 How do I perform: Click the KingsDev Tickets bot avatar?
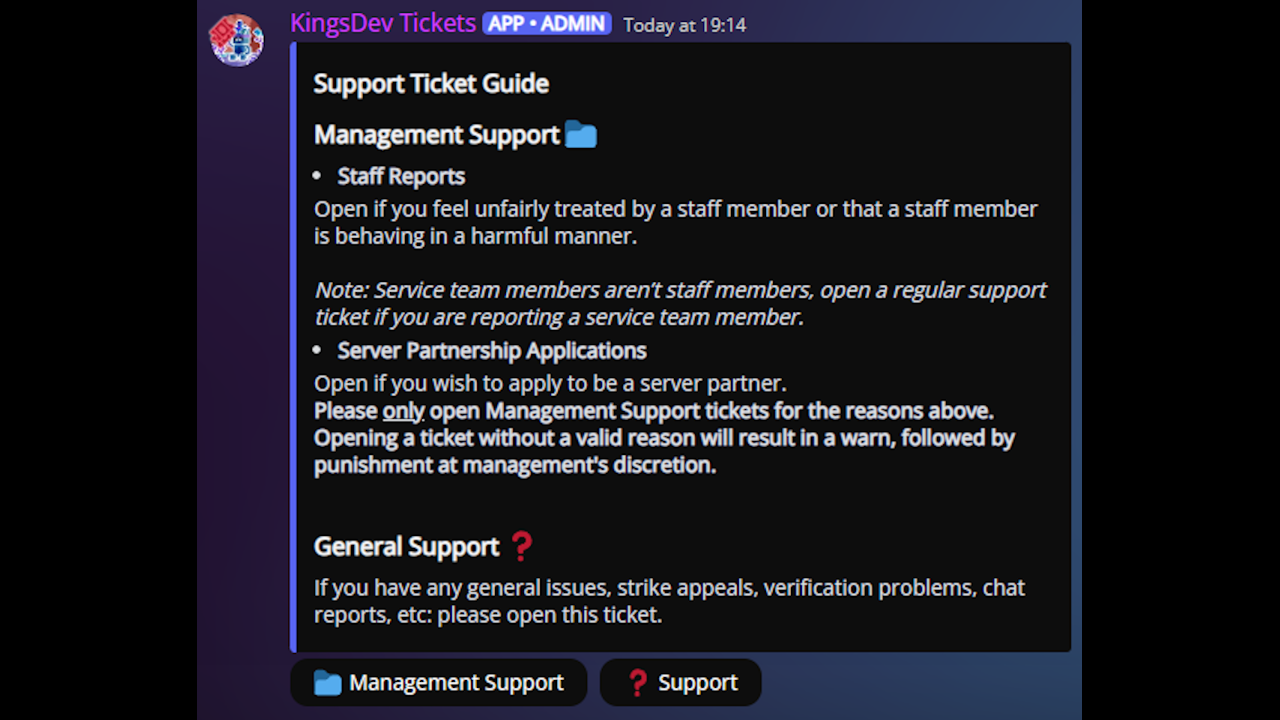236,40
